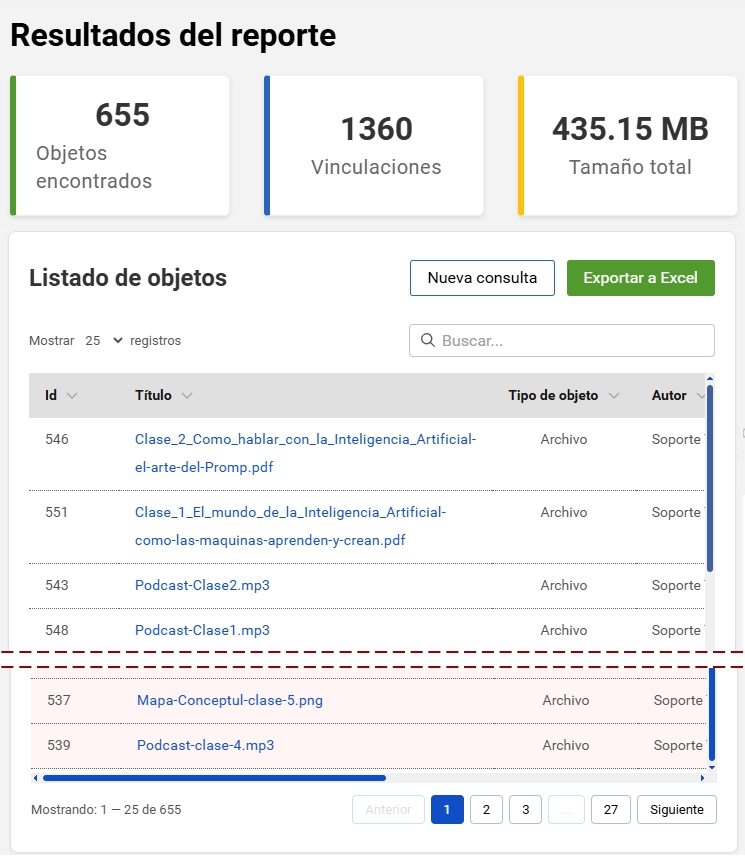
Task: Open the Mostrar 25 registros dropdown
Action: [104, 341]
